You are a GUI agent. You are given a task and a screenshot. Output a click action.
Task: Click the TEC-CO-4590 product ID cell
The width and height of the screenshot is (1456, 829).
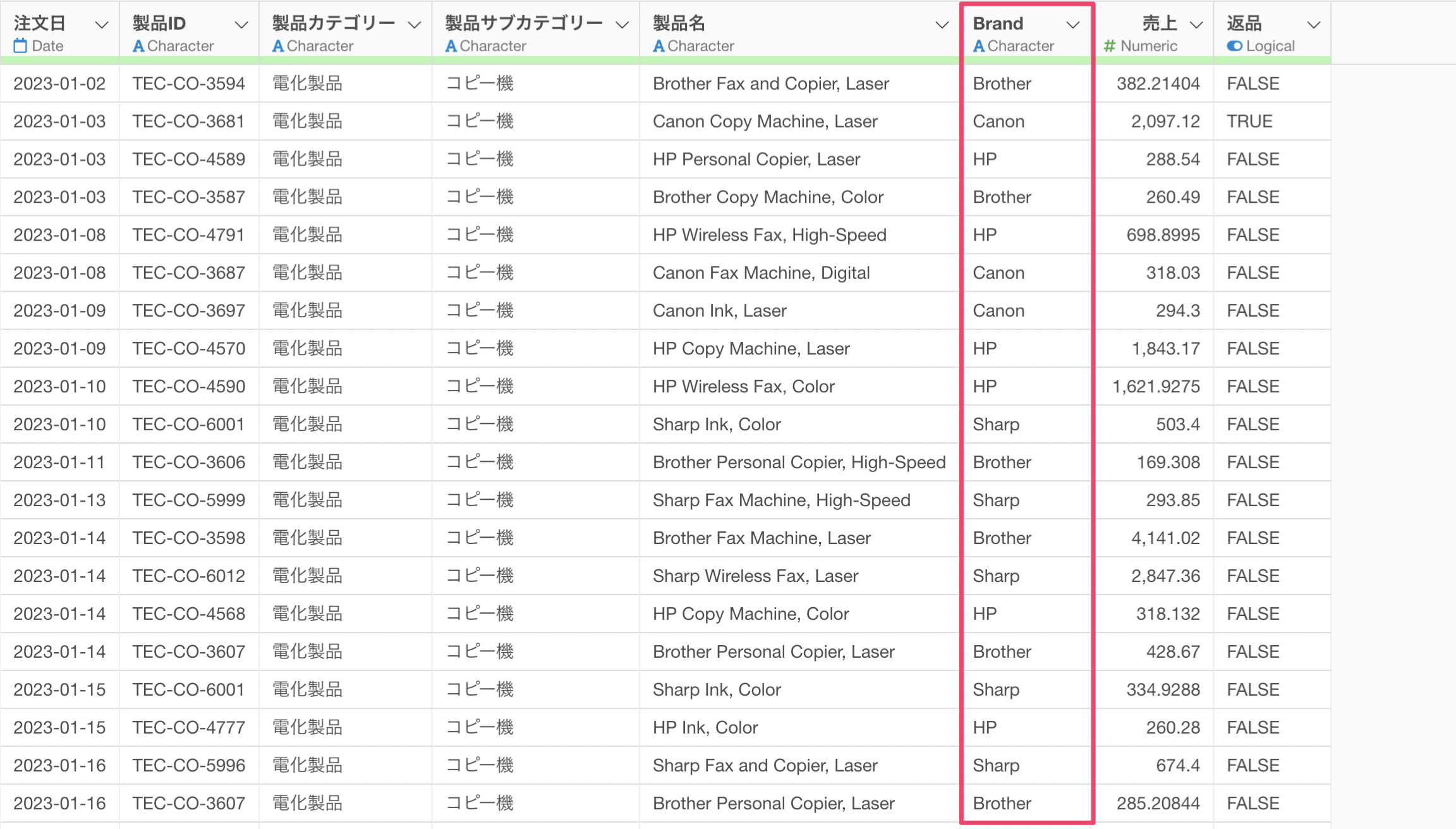pyautogui.click(x=189, y=387)
